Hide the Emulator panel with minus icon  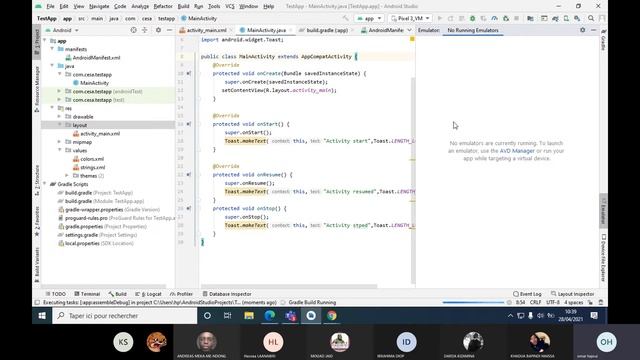point(593,30)
